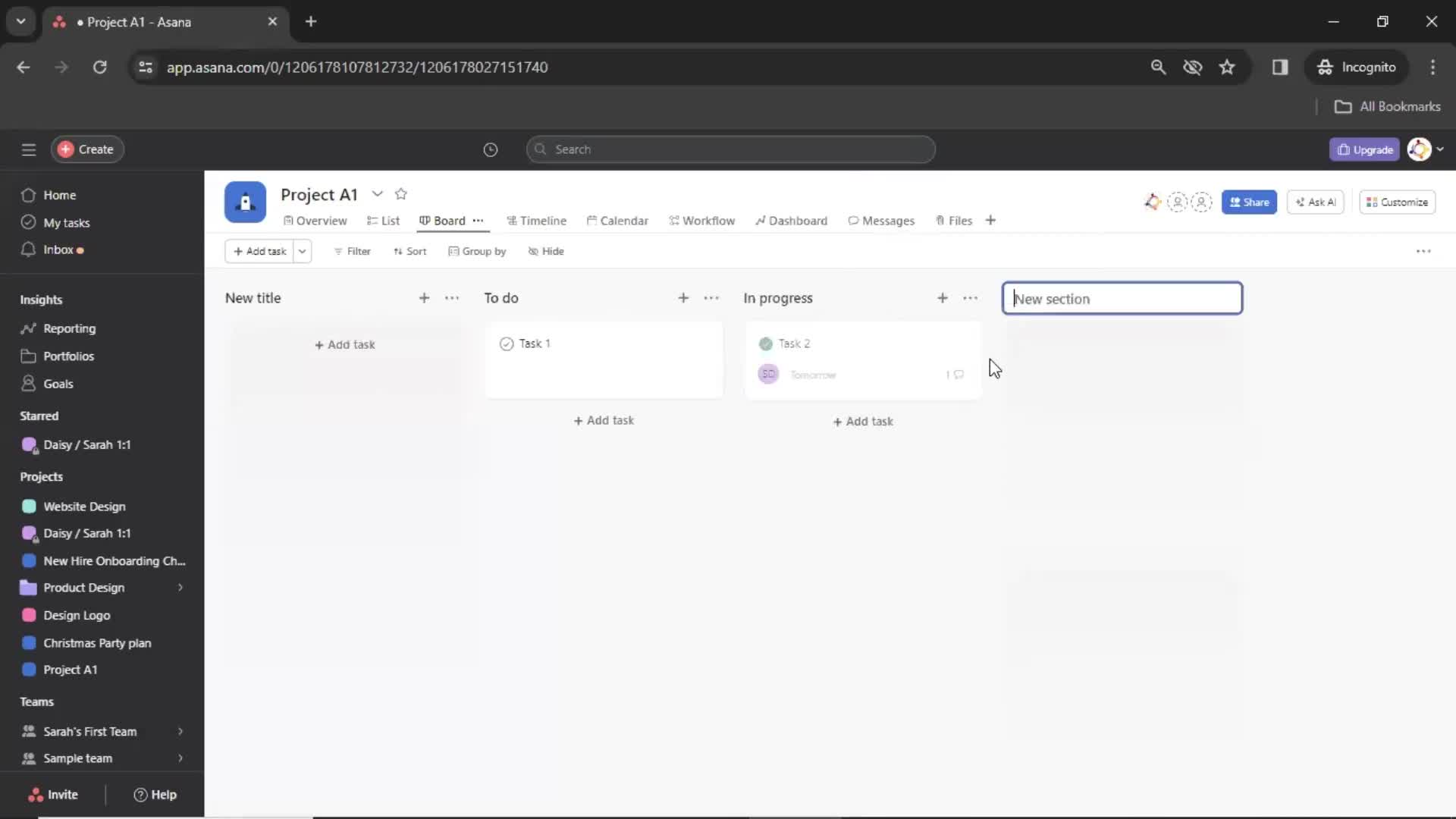The image size is (1456, 819).
Task: Click the Inbox notification dot
Action: (79, 250)
